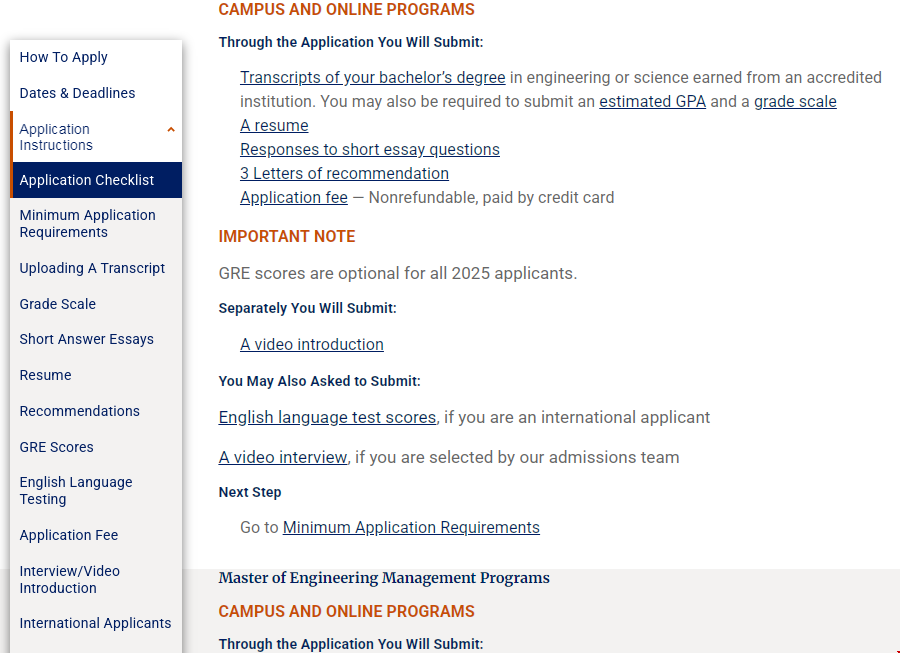This screenshot has width=900, height=653.
Task: Open the A video introduction link
Action: (x=312, y=344)
